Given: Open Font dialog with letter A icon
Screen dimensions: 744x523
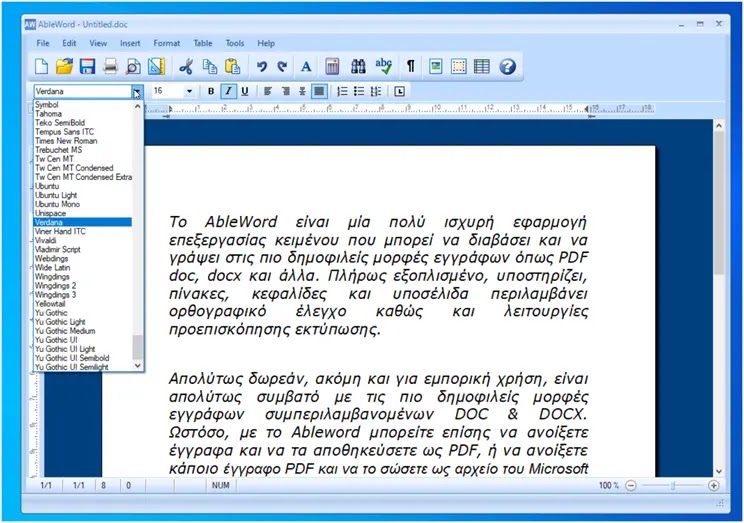Looking at the screenshot, I should (306, 66).
